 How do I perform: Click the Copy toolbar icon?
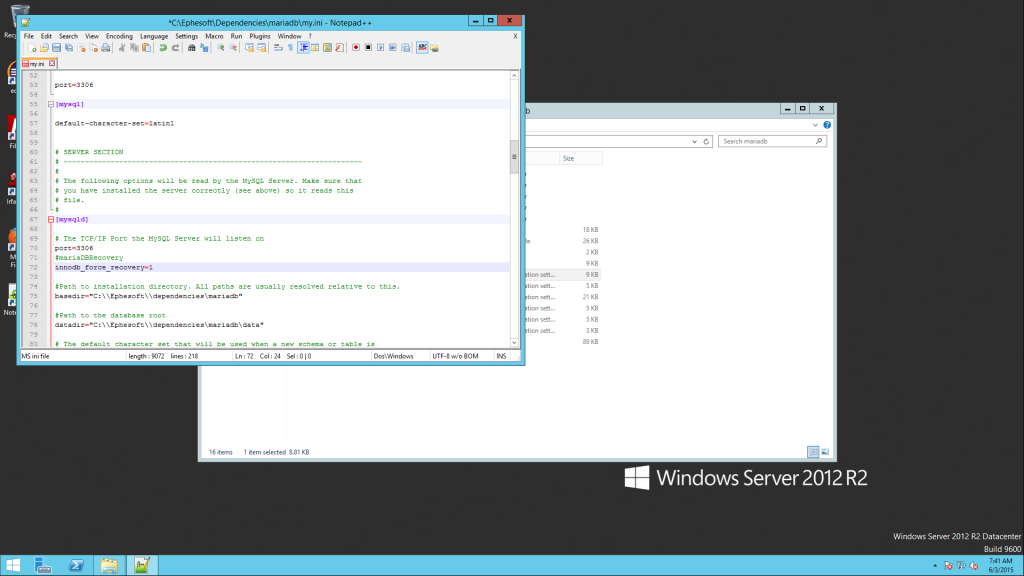click(134, 48)
